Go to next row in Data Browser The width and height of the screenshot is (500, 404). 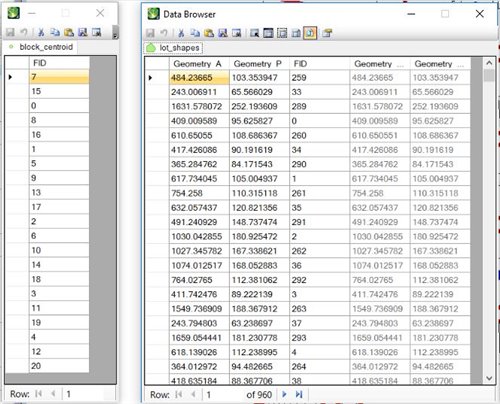pos(284,394)
